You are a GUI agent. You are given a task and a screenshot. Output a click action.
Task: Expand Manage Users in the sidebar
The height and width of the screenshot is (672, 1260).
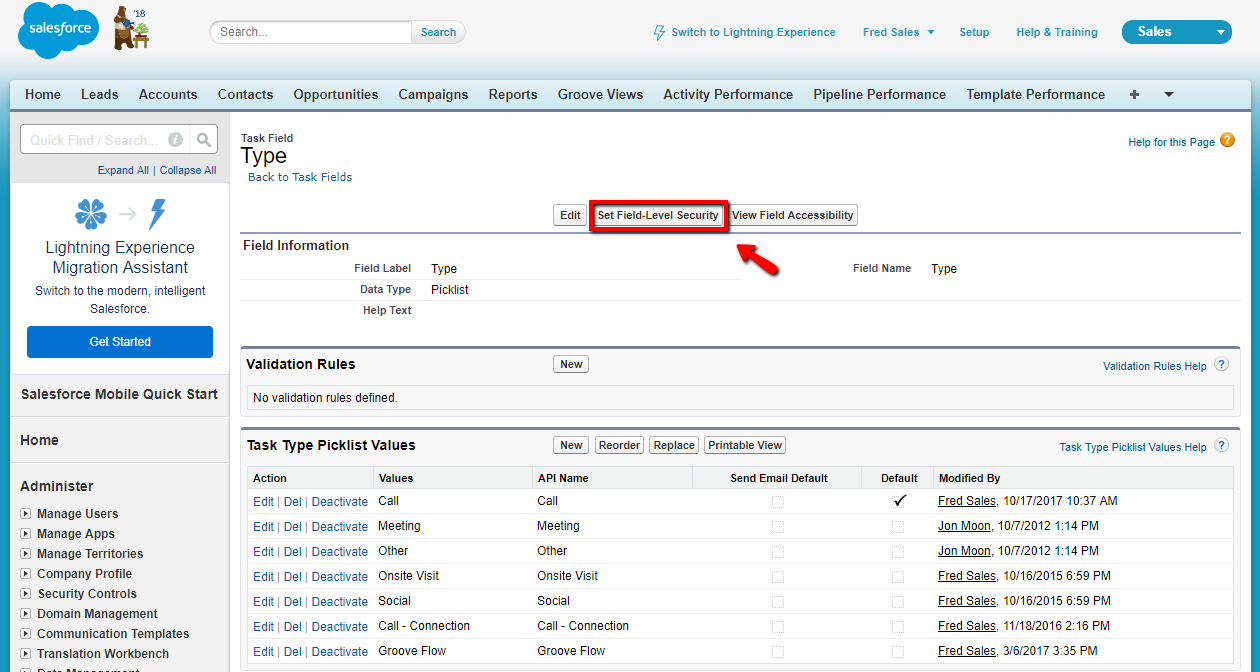[x=26, y=514]
